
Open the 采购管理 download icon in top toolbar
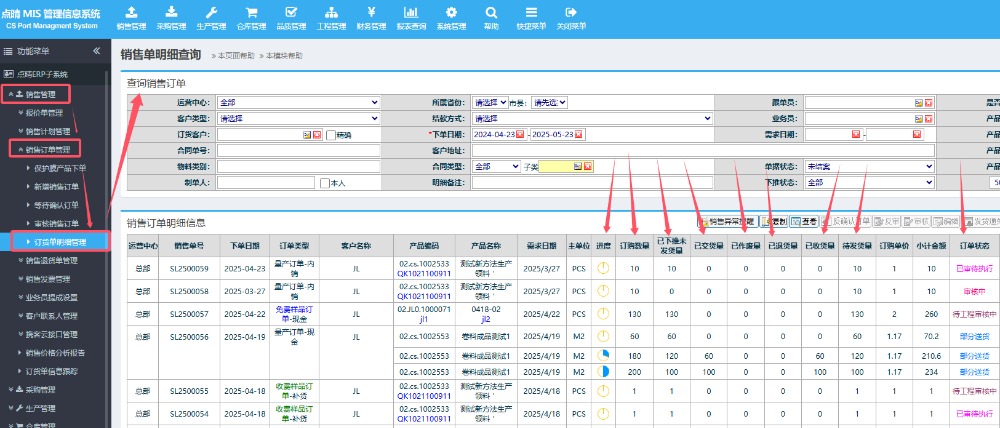[171, 12]
